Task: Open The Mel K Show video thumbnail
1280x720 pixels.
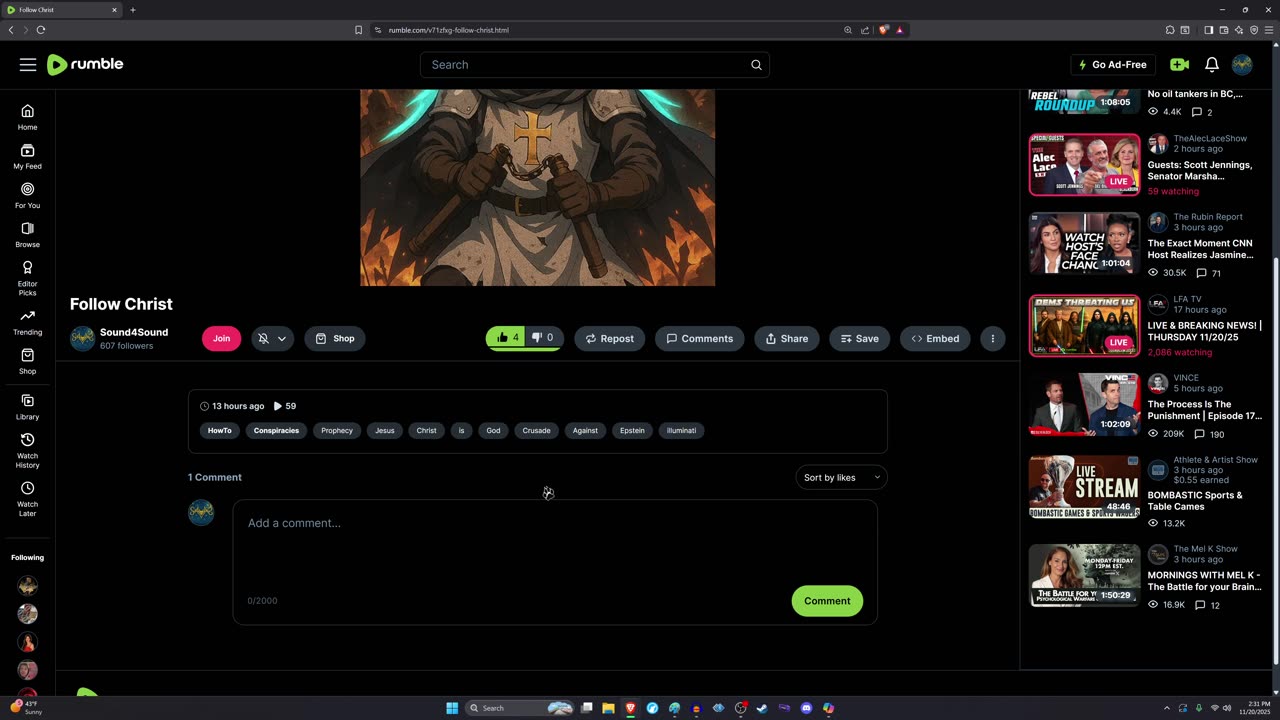Action: tap(1084, 575)
